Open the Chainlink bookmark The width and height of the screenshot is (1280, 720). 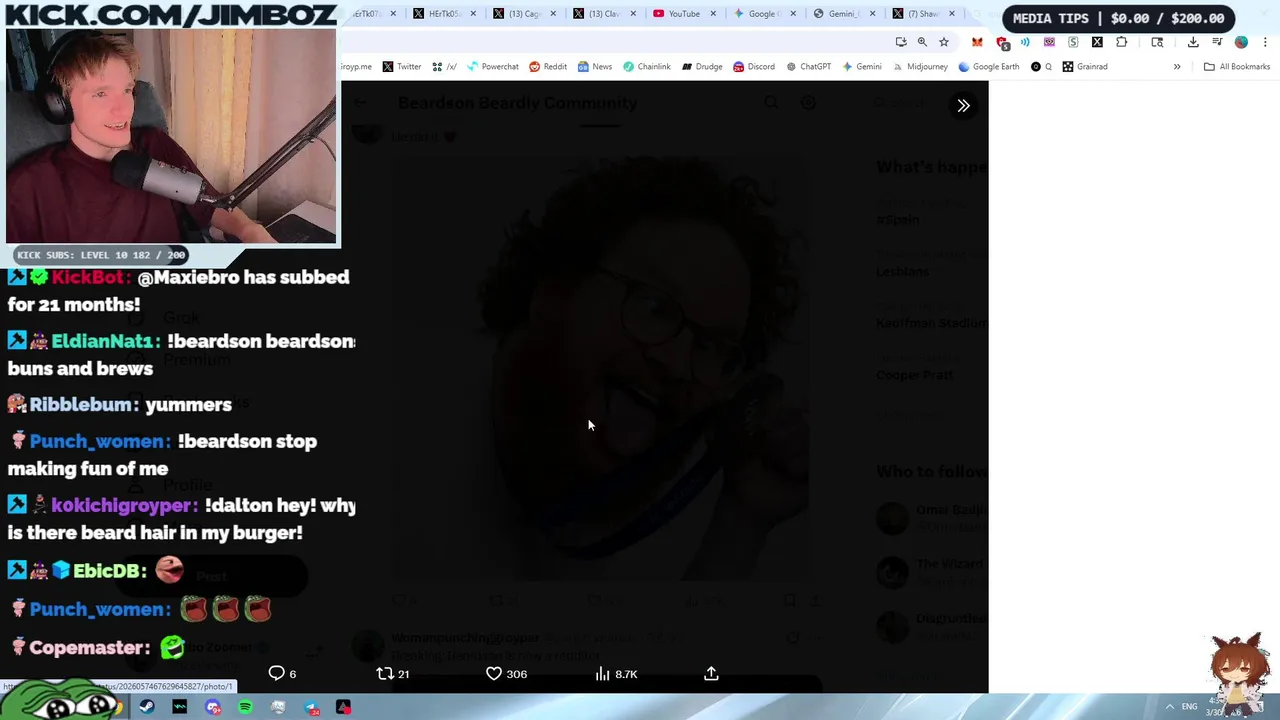(647, 67)
